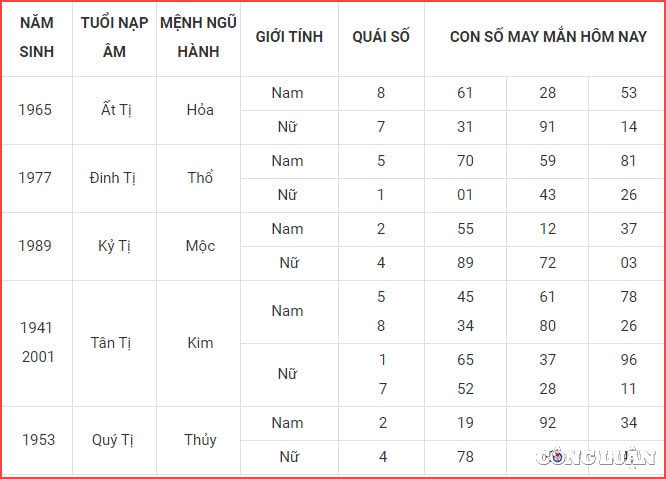Select the Hỏa element cell
Screen dimensions: 666x479
[200, 110]
